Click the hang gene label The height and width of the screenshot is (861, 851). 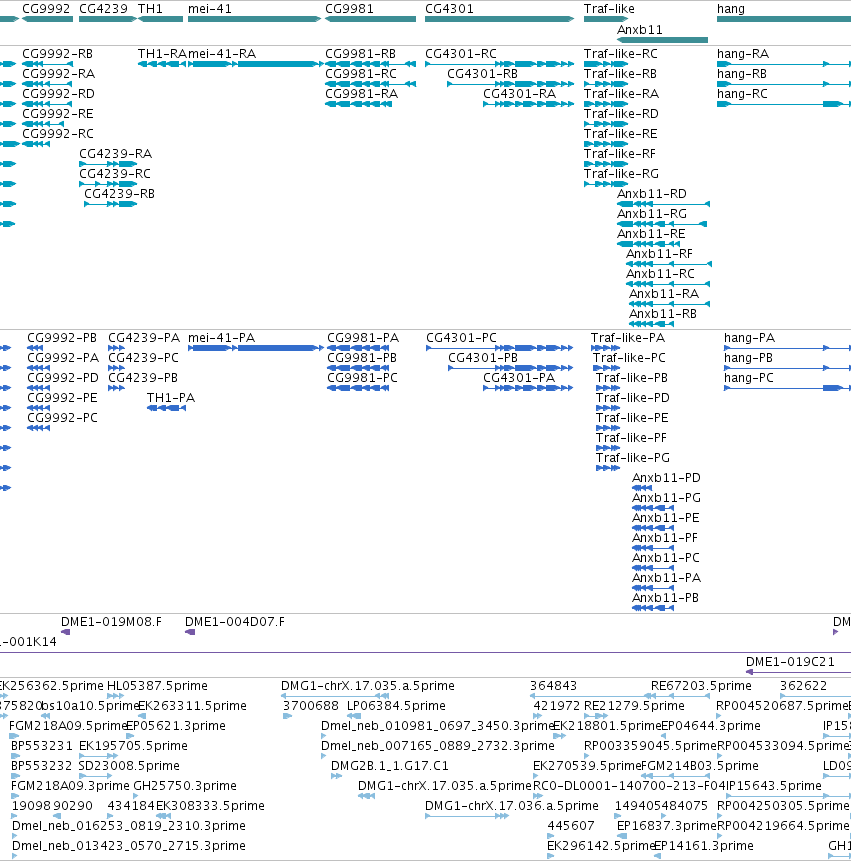(731, 9)
